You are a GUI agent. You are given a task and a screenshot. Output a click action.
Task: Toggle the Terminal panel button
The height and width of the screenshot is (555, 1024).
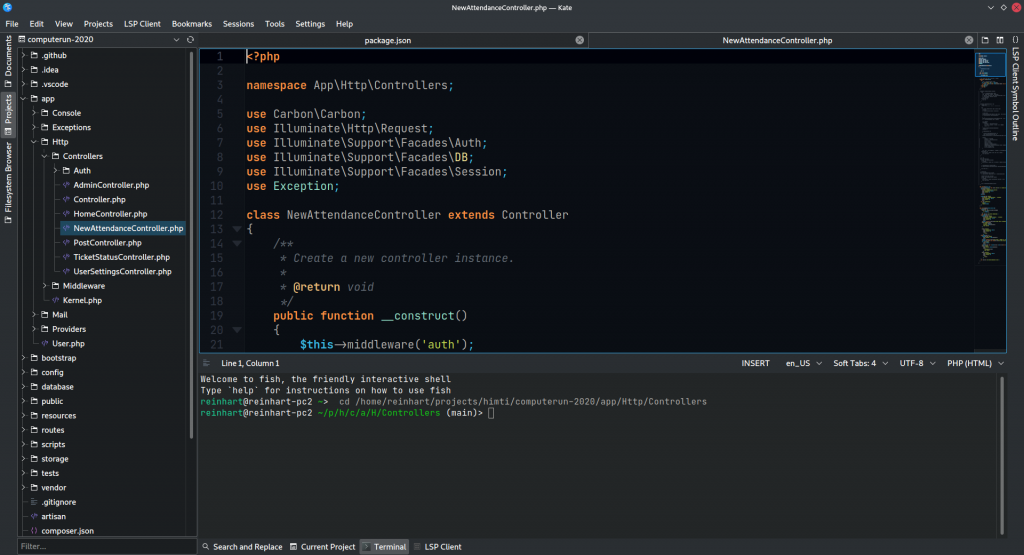384,547
